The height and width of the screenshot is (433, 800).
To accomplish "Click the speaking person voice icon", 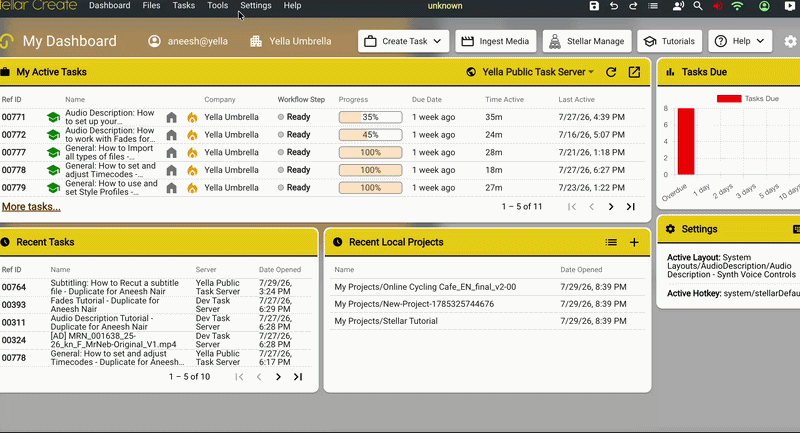I will tap(678, 6).
